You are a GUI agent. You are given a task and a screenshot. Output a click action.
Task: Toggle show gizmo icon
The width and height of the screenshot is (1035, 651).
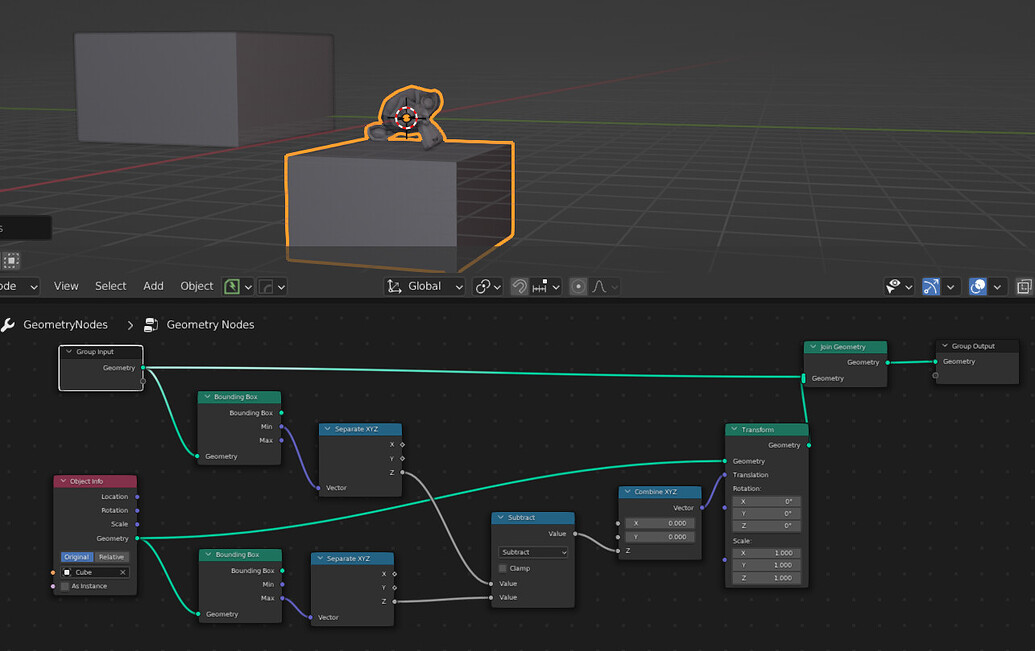click(931, 287)
